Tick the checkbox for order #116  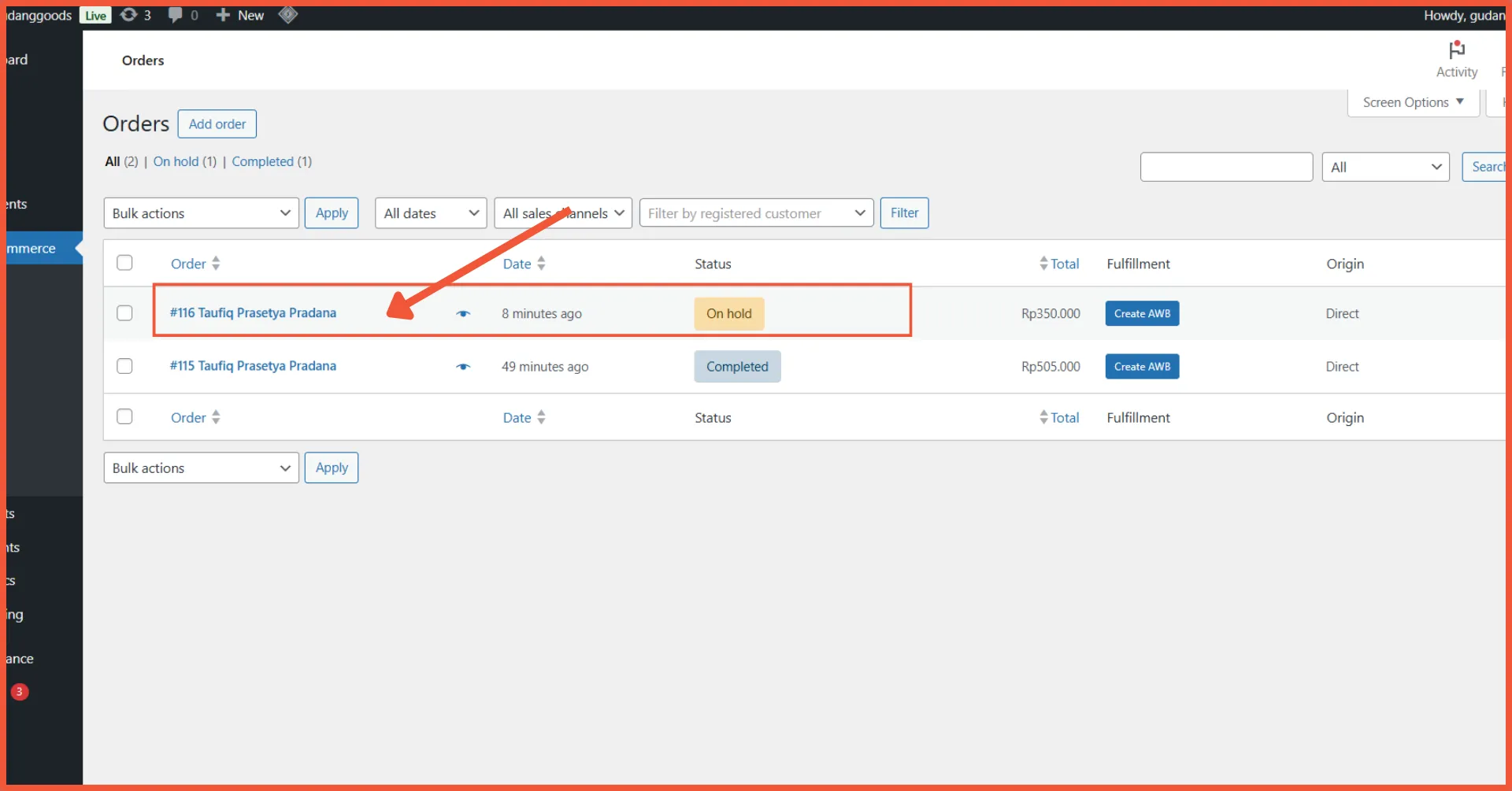(124, 313)
